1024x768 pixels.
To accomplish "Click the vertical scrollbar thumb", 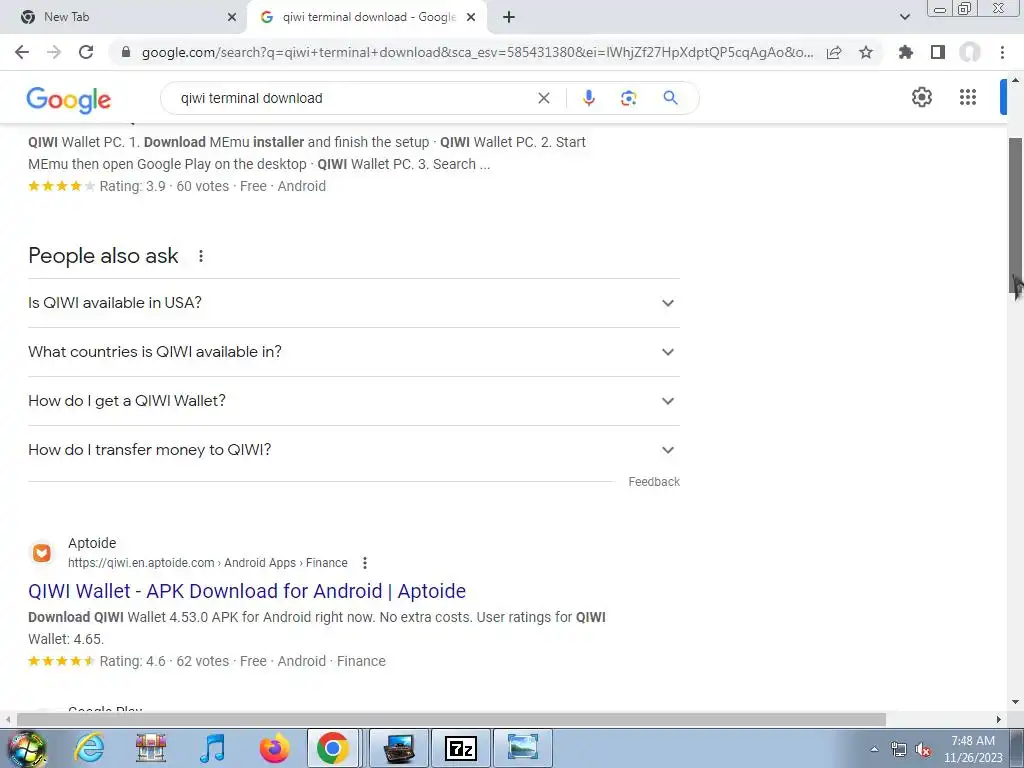I will 1015,216.
